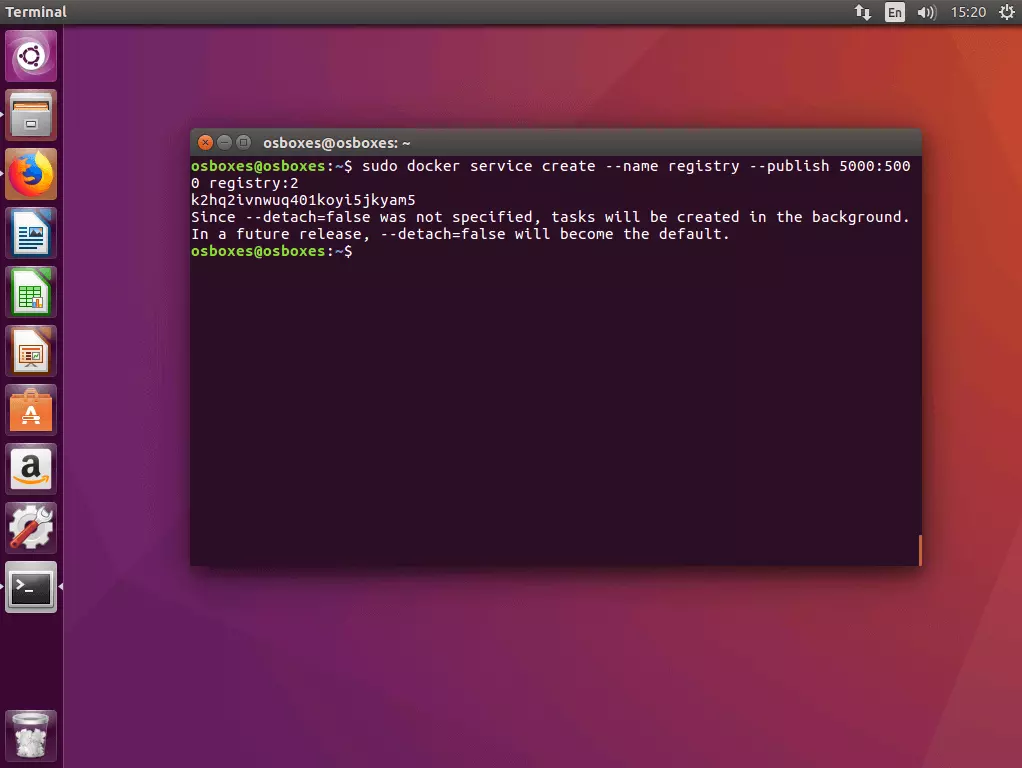Click the 'registry:2' text on second line
1022x768 pixels.
(x=254, y=183)
